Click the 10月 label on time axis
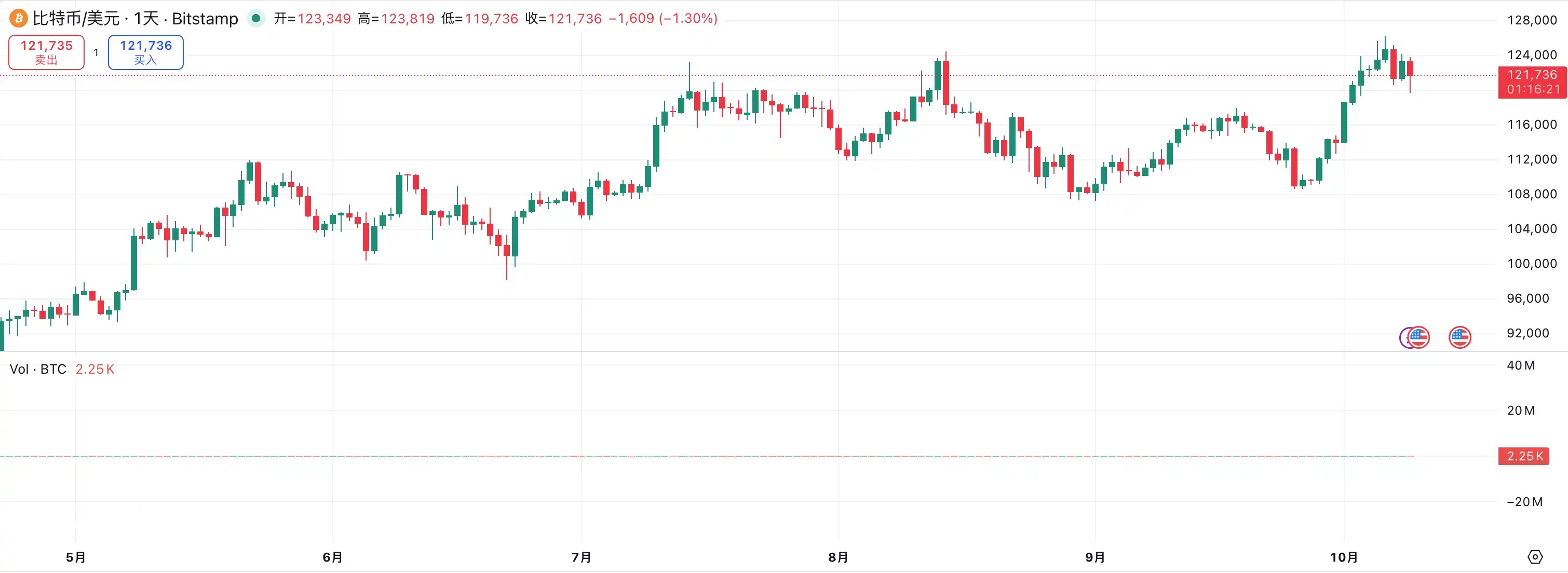The width and height of the screenshot is (1568, 573). (x=1343, y=557)
